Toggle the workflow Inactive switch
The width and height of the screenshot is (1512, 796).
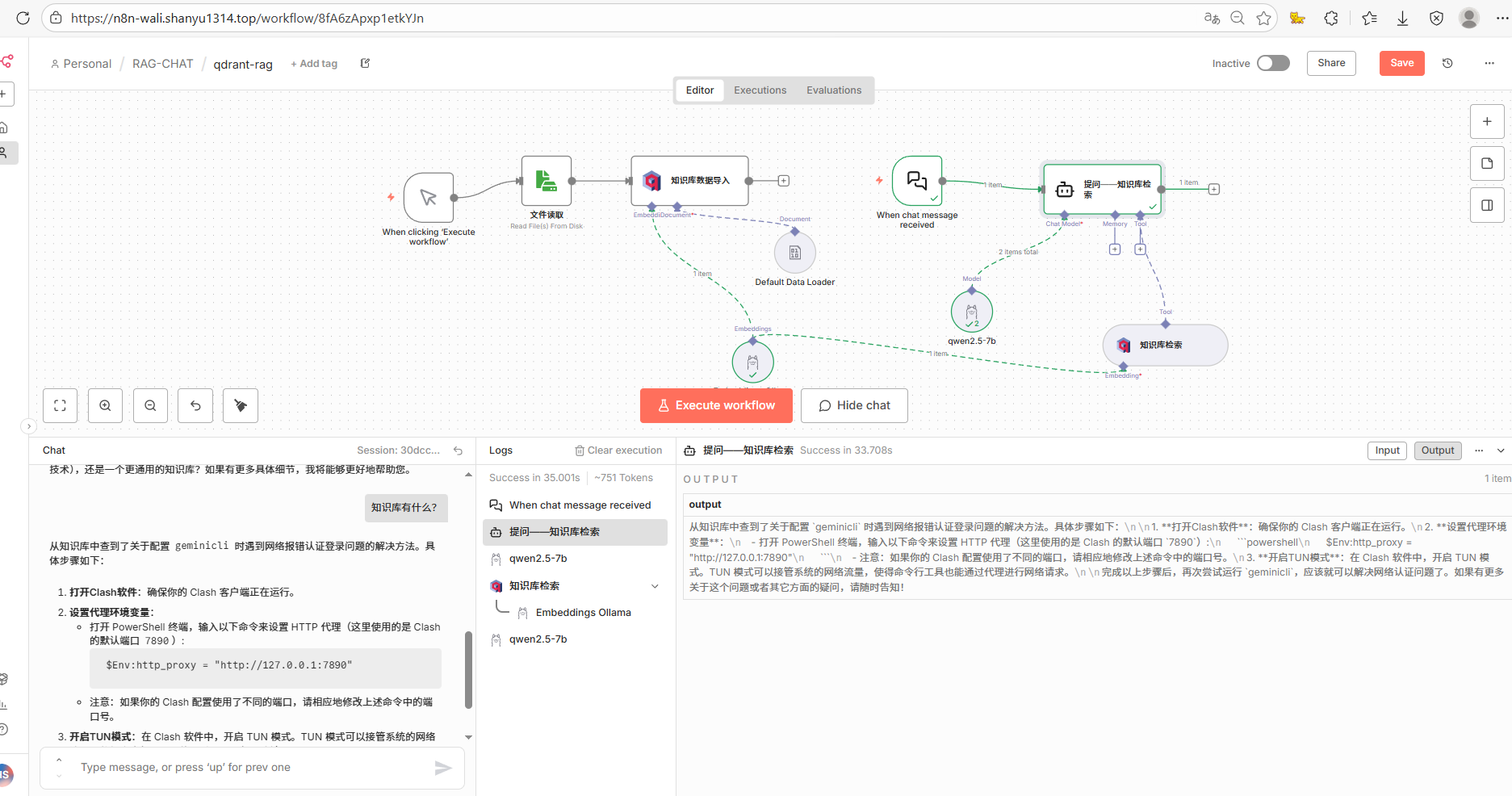tap(1273, 62)
